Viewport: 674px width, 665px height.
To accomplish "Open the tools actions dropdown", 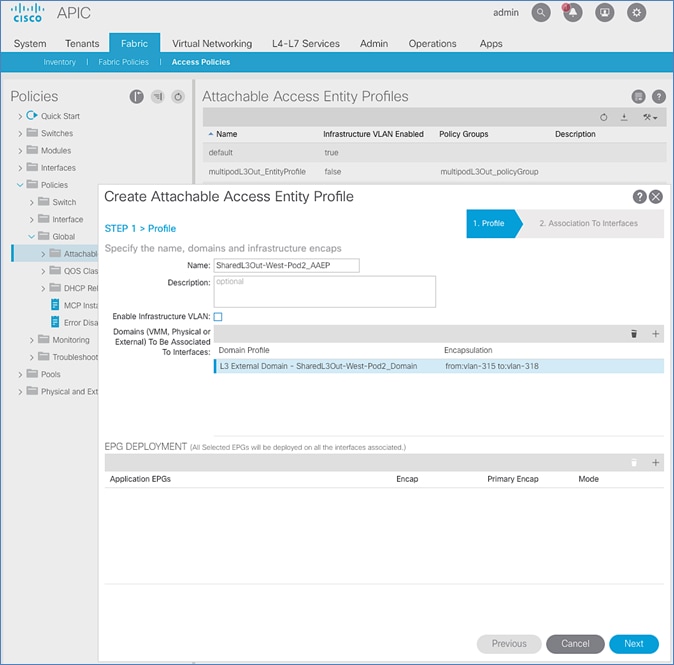I will (x=650, y=117).
